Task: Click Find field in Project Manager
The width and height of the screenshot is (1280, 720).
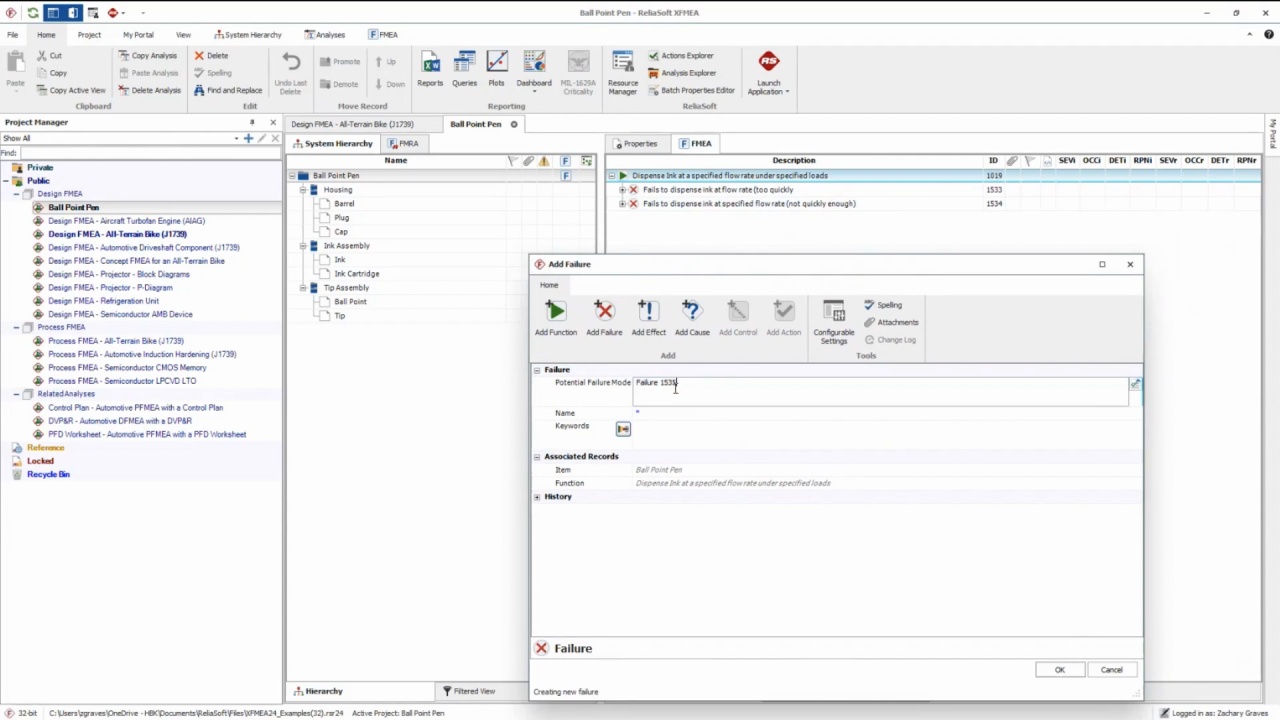Action: (150, 153)
